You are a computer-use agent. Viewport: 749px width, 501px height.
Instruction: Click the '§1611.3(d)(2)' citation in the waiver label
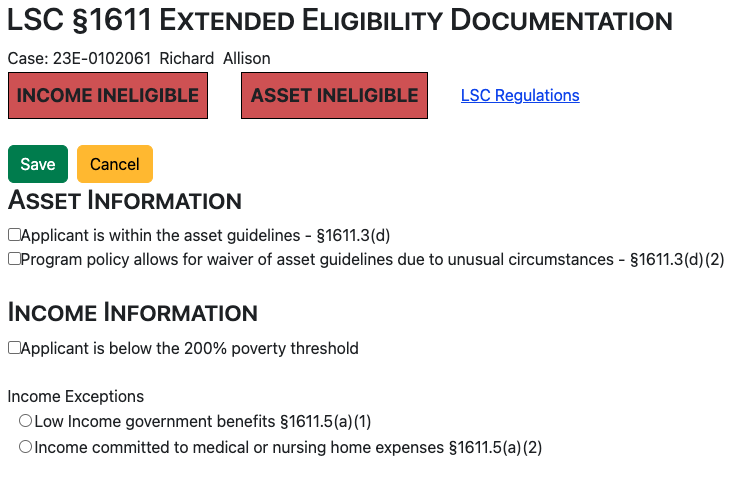pyautogui.click(x=676, y=259)
